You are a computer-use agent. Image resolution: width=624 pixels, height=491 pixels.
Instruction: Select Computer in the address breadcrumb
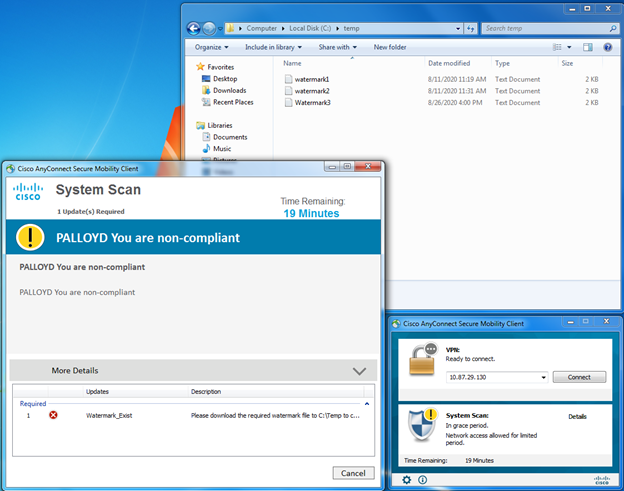261,28
